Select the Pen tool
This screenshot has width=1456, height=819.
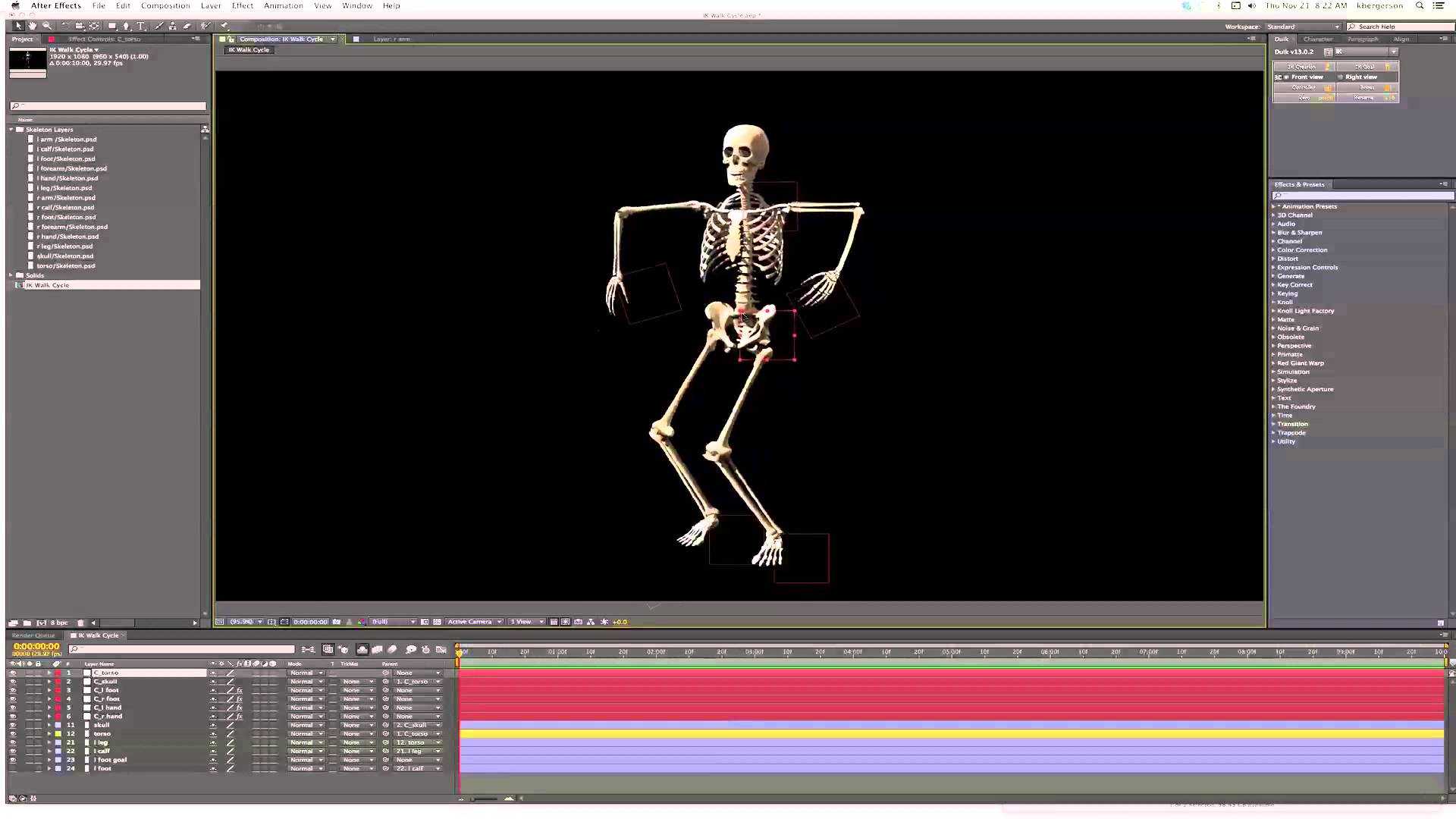pyautogui.click(x=126, y=26)
